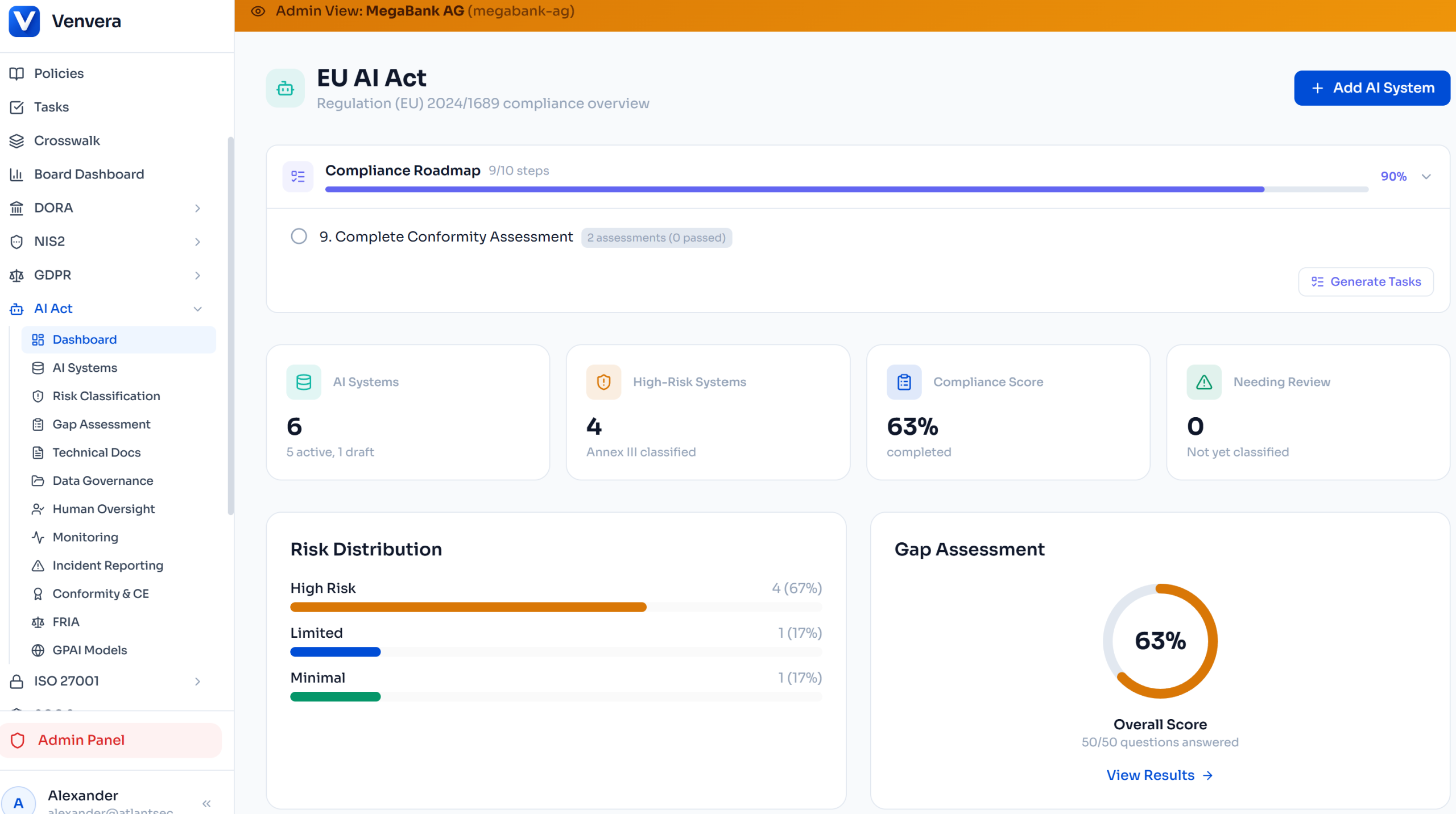Toggle checkbox for Complete Conformity Assessment step
The width and height of the screenshot is (1456, 814).
(x=299, y=236)
